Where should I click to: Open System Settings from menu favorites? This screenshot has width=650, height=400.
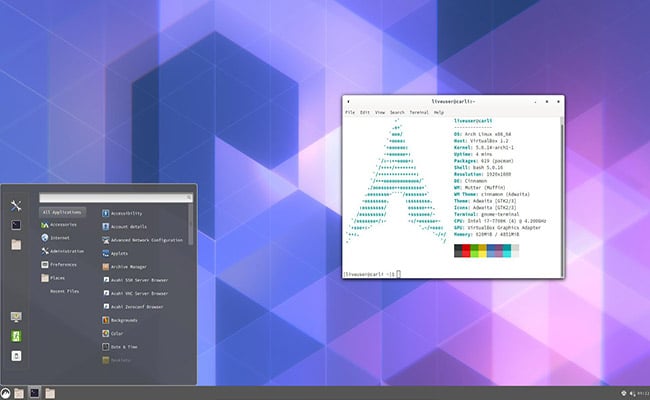point(16,206)
